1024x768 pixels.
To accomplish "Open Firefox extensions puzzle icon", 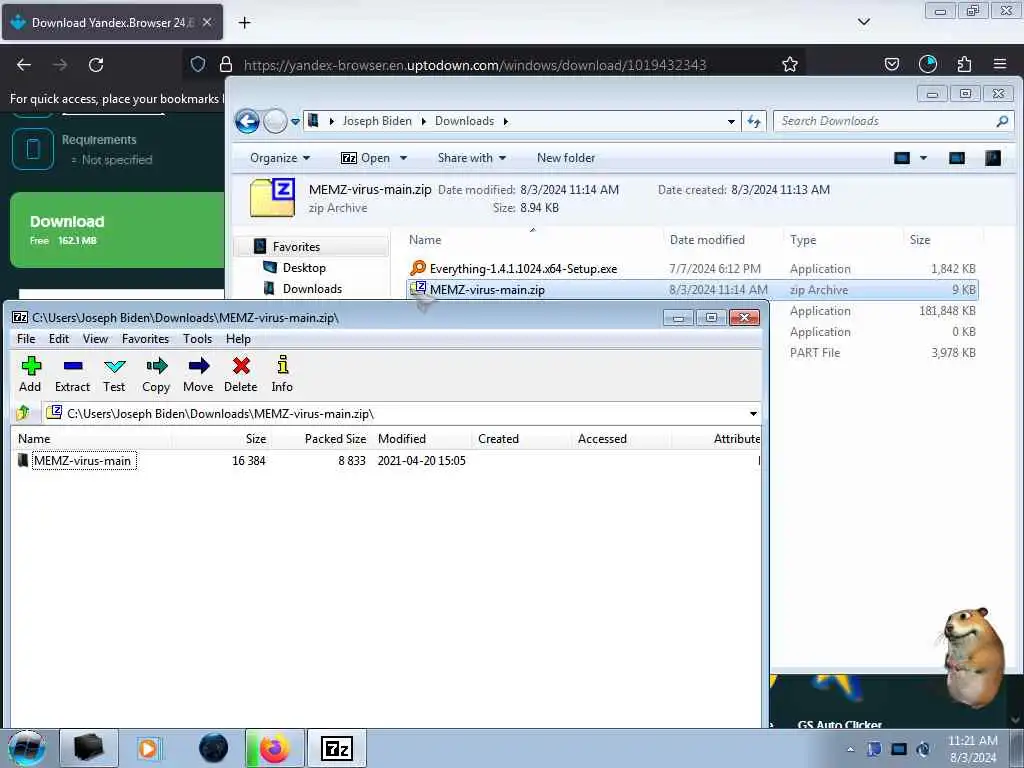I will tap(964, 64).
